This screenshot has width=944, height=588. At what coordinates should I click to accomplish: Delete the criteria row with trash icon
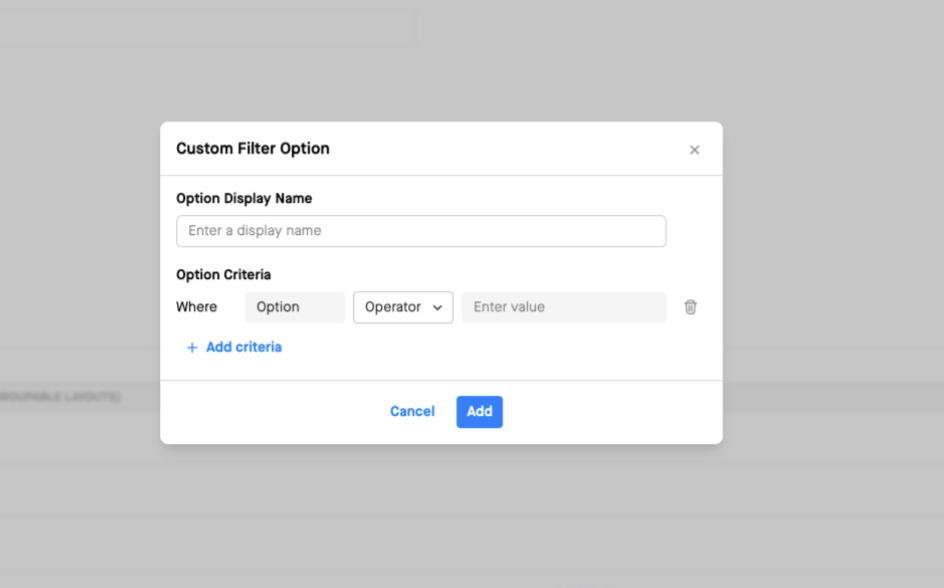point(691,307)
